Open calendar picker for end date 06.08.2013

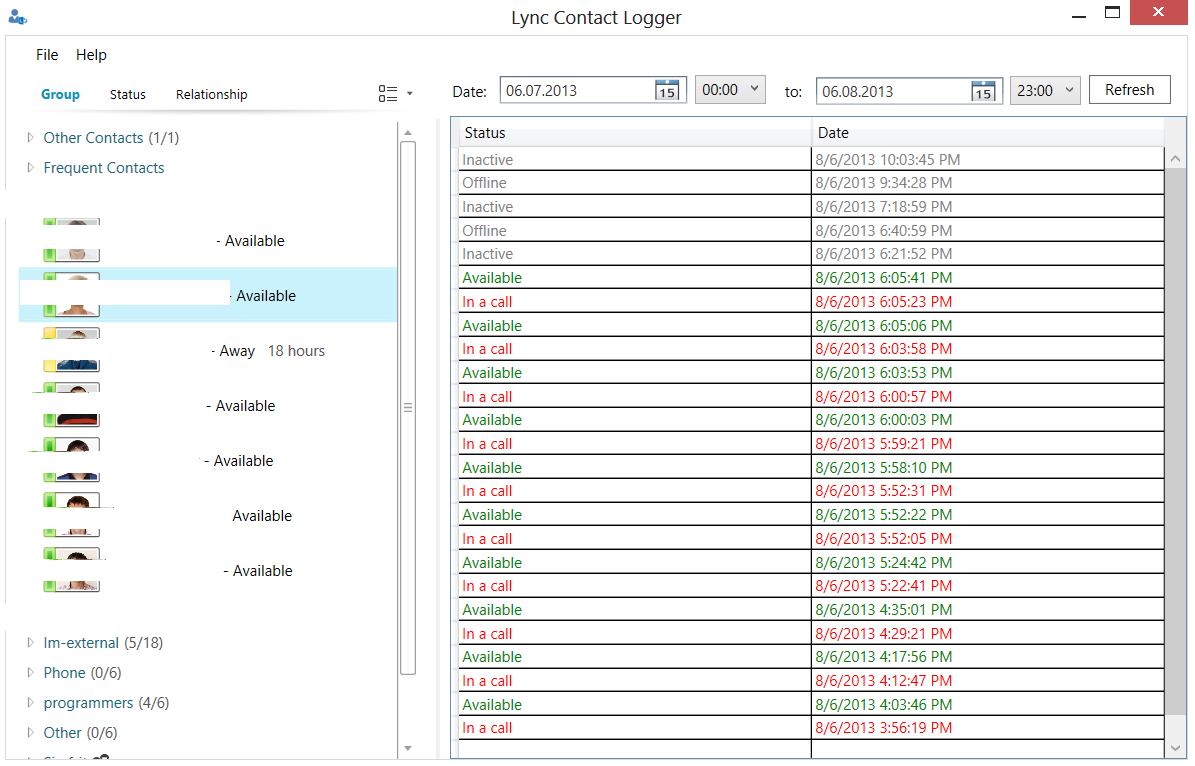(x=983, y=91)
